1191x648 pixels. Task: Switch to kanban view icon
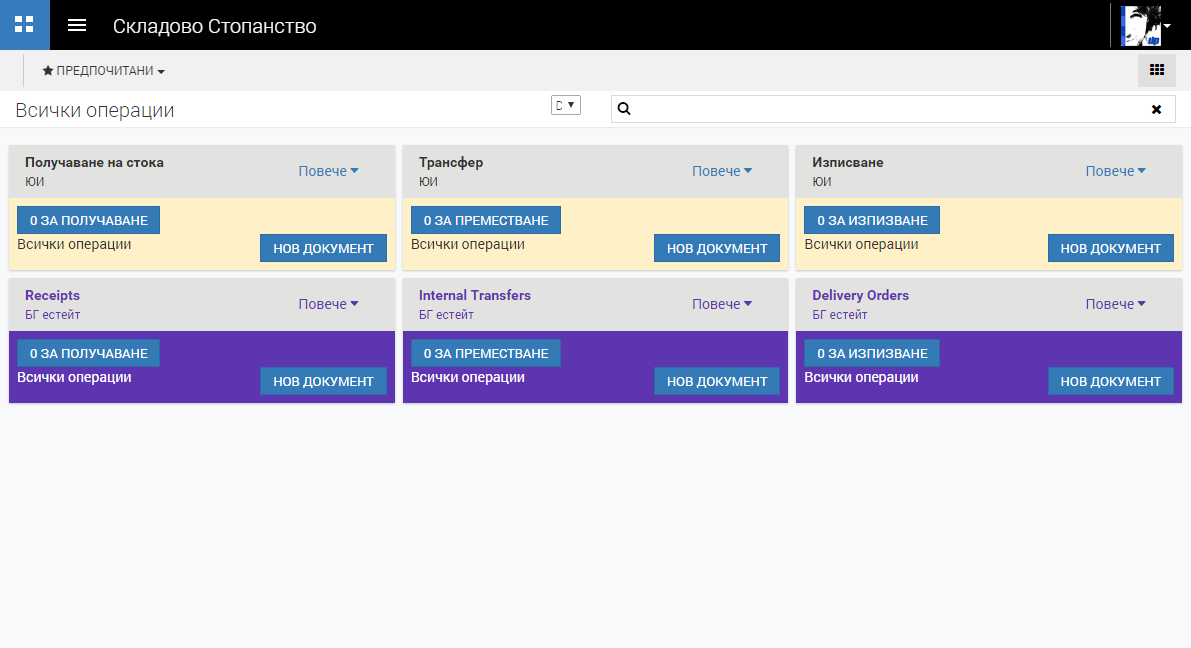[x=1157, y=70]
